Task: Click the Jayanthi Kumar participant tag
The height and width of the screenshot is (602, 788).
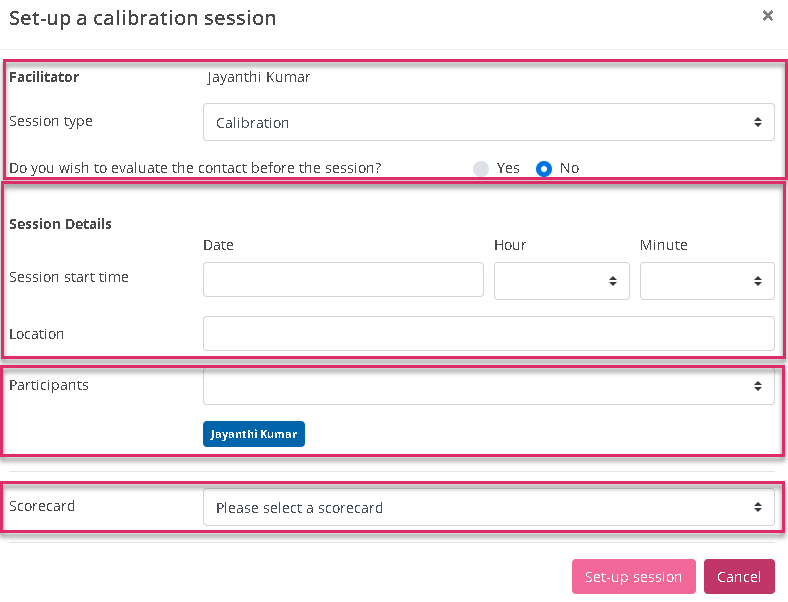Action: tap(254, 434)
